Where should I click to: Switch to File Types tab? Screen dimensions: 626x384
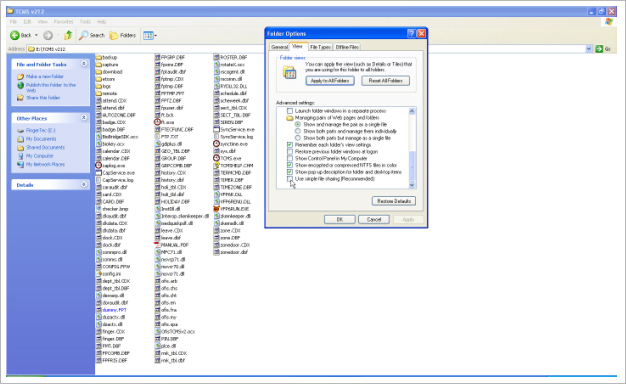(x=320, y=47)
